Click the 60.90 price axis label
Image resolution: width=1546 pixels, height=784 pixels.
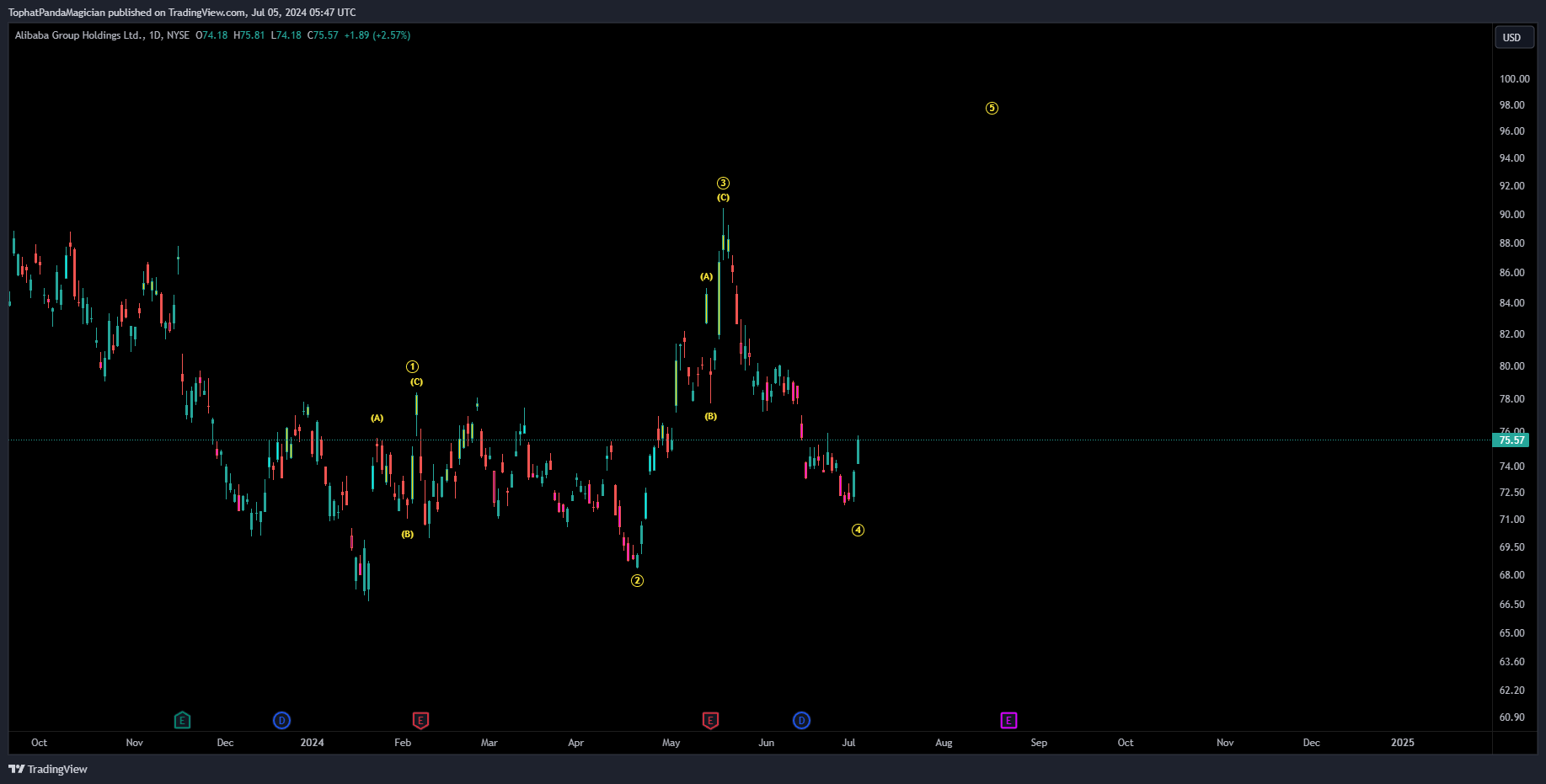1511,717
